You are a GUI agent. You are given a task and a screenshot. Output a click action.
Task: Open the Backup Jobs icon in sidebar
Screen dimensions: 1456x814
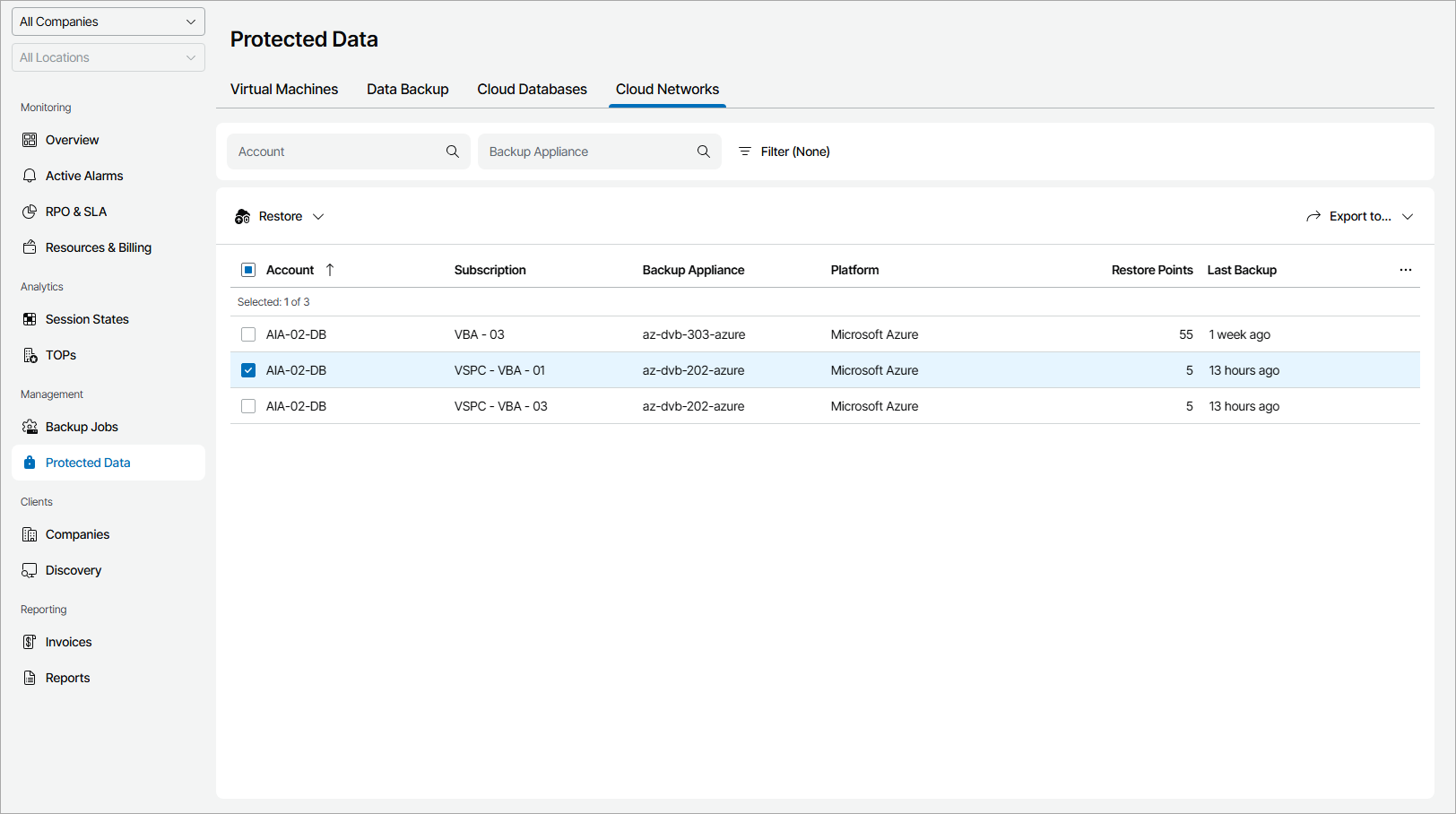click(x=30, y=427)
